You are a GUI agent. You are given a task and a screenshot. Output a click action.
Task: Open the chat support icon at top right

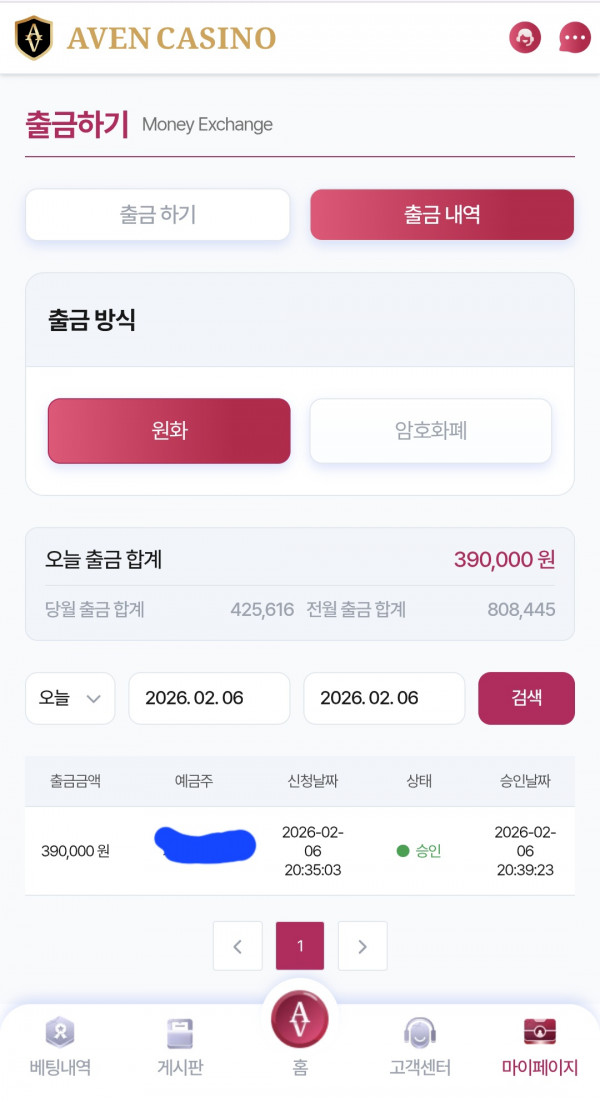(574, 37)
